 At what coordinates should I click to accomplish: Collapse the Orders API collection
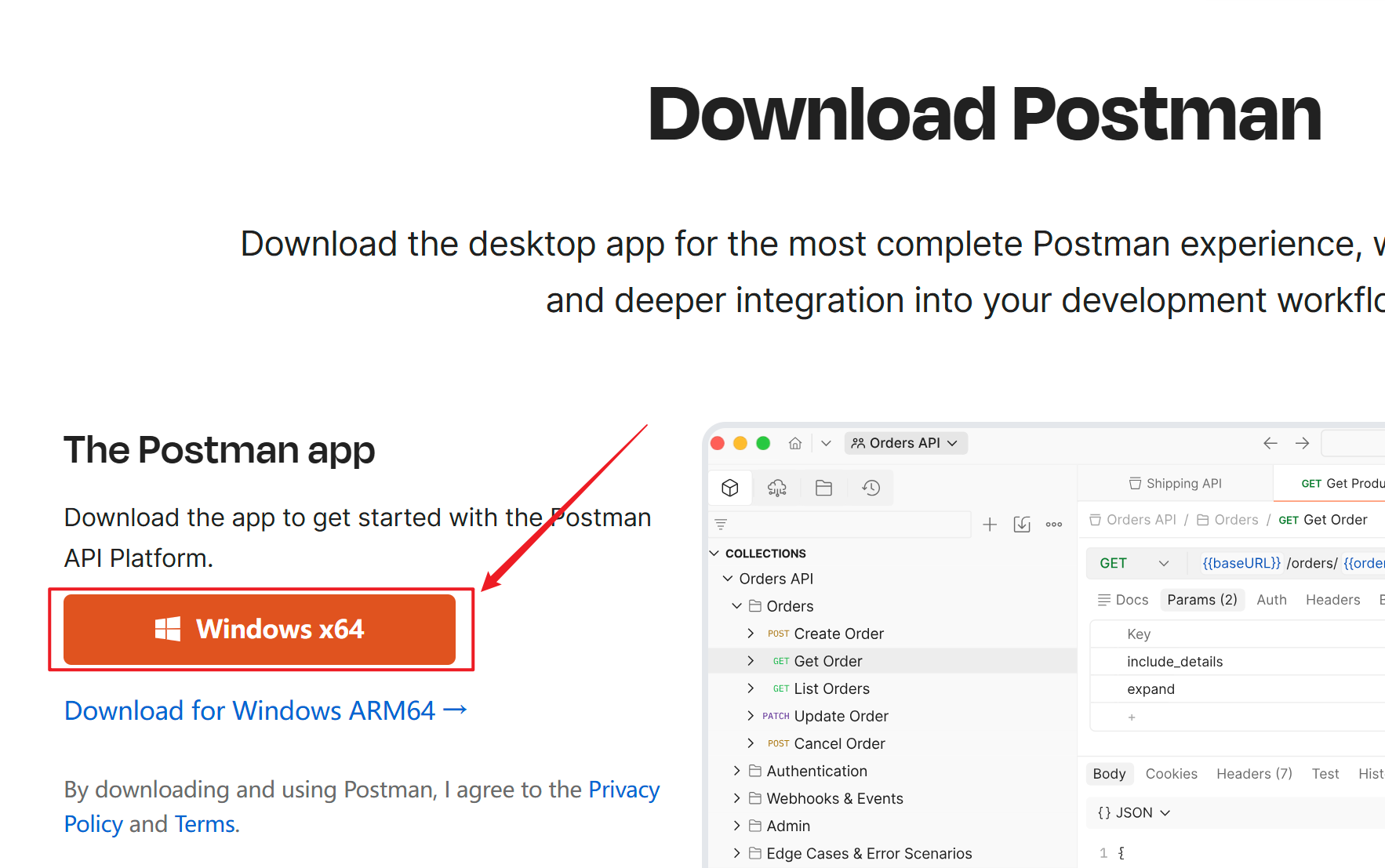pyautogui.click(x=728, y=579)
